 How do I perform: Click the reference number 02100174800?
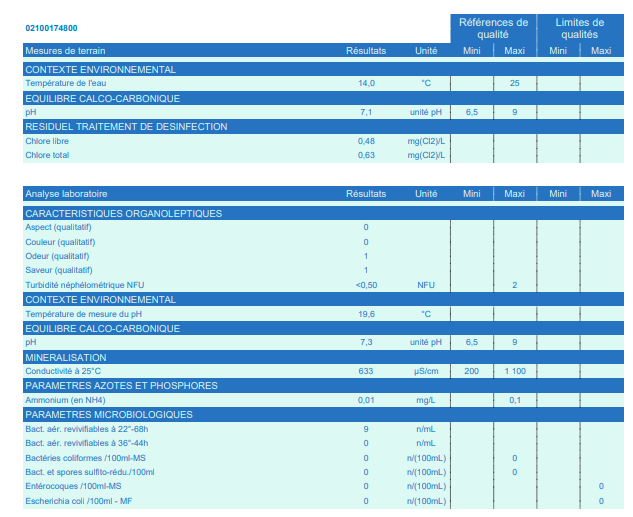[x=51, y=28]
